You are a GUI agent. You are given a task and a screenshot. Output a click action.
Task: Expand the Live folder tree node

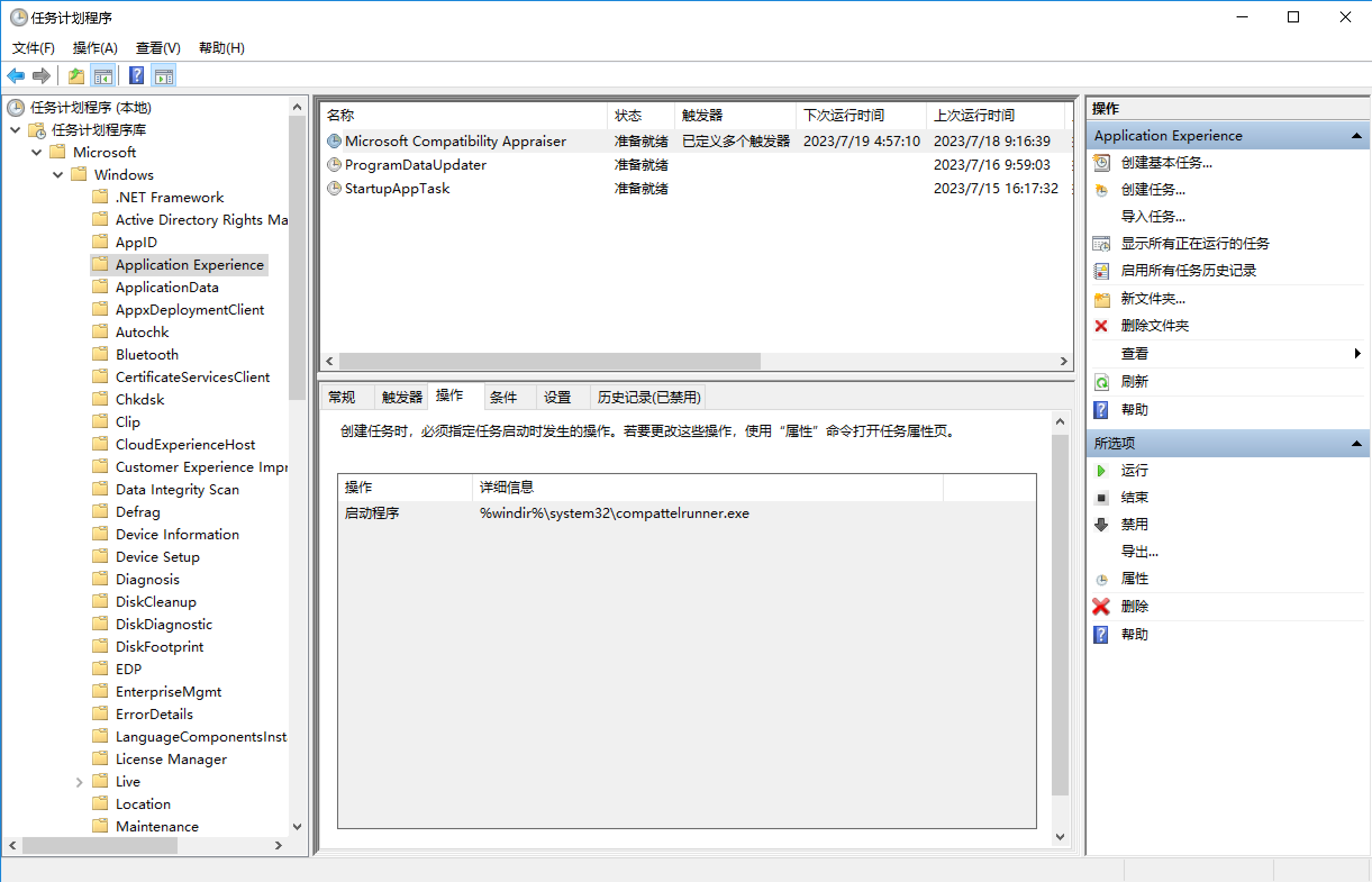(x=79, y=782)
